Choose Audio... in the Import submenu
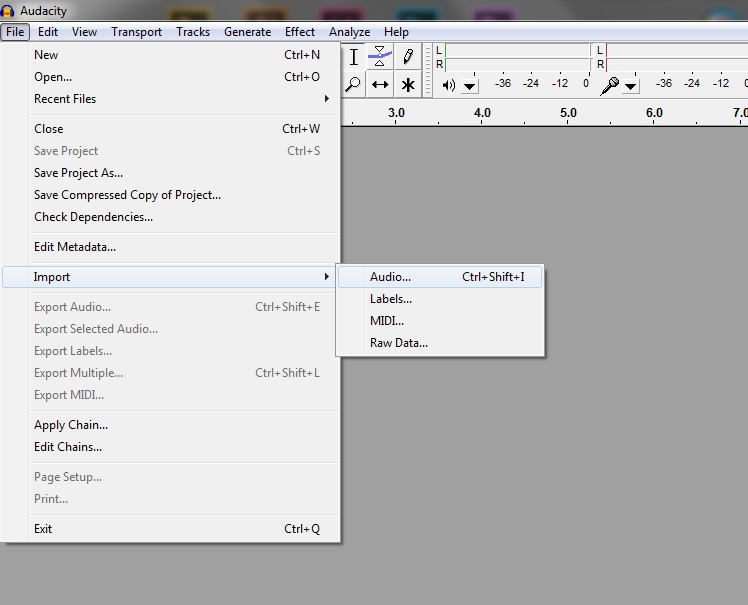 click(x=440, y=277)
